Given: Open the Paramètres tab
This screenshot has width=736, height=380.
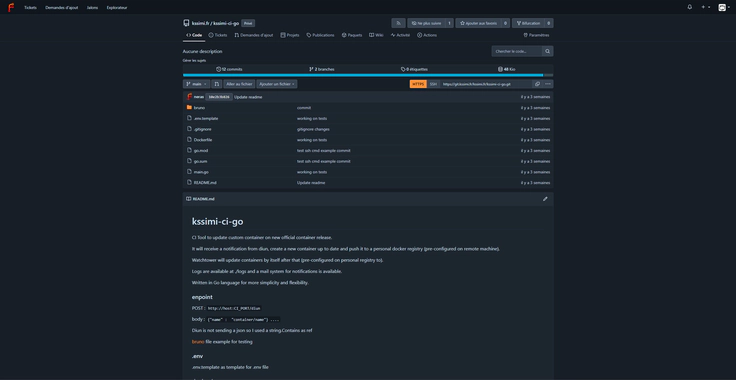Looking at the screenshot, I should [x=536, y=35].
